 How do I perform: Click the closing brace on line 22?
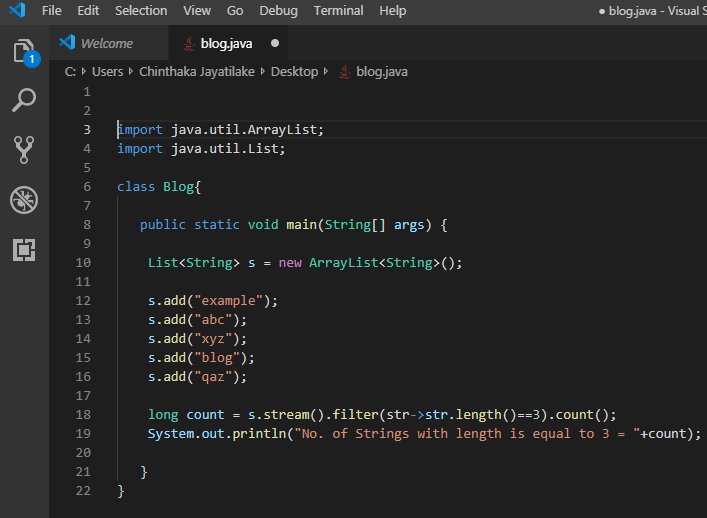pos(121,491)
